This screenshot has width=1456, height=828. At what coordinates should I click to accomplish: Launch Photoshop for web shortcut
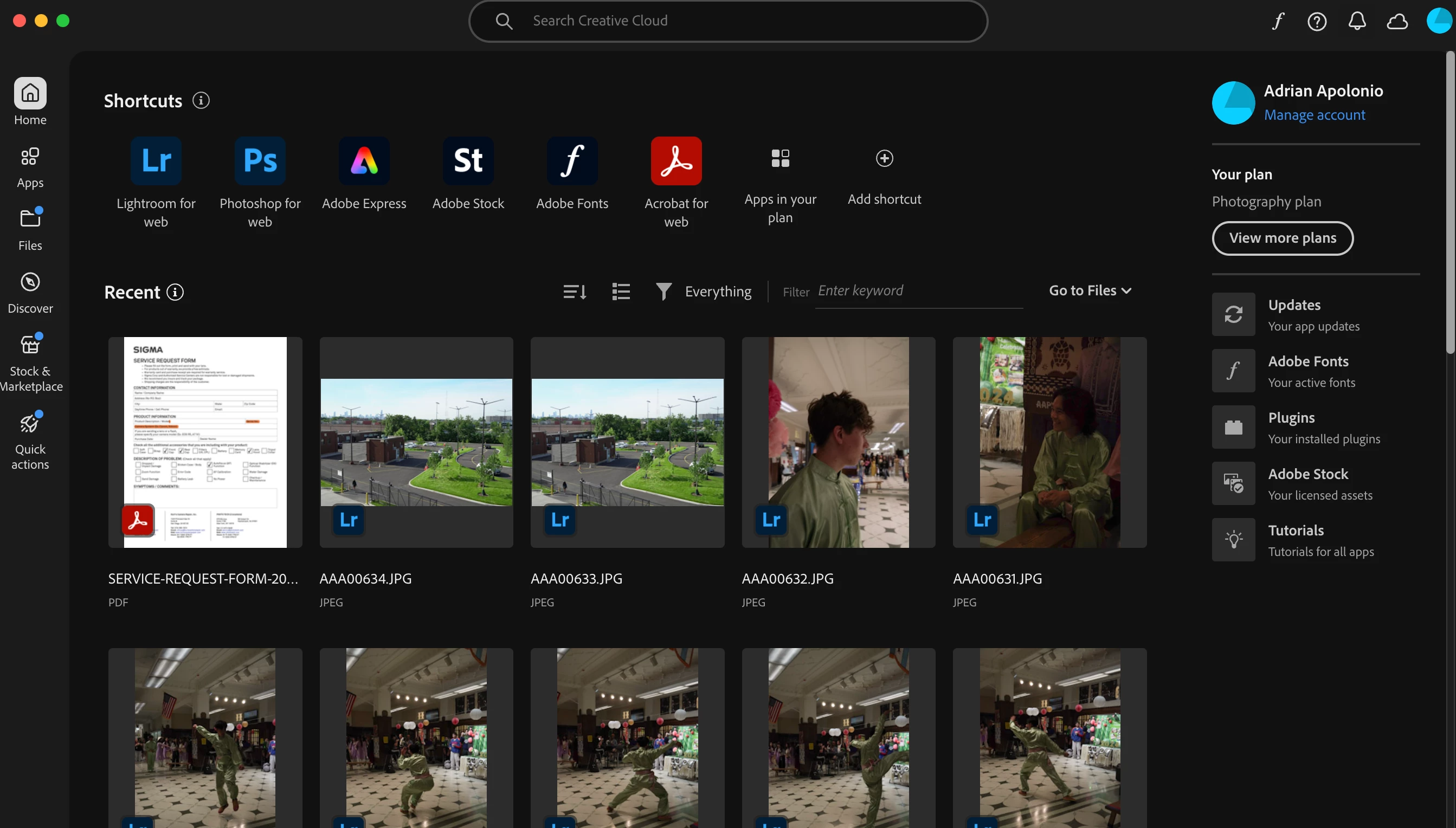coord(260,161)
